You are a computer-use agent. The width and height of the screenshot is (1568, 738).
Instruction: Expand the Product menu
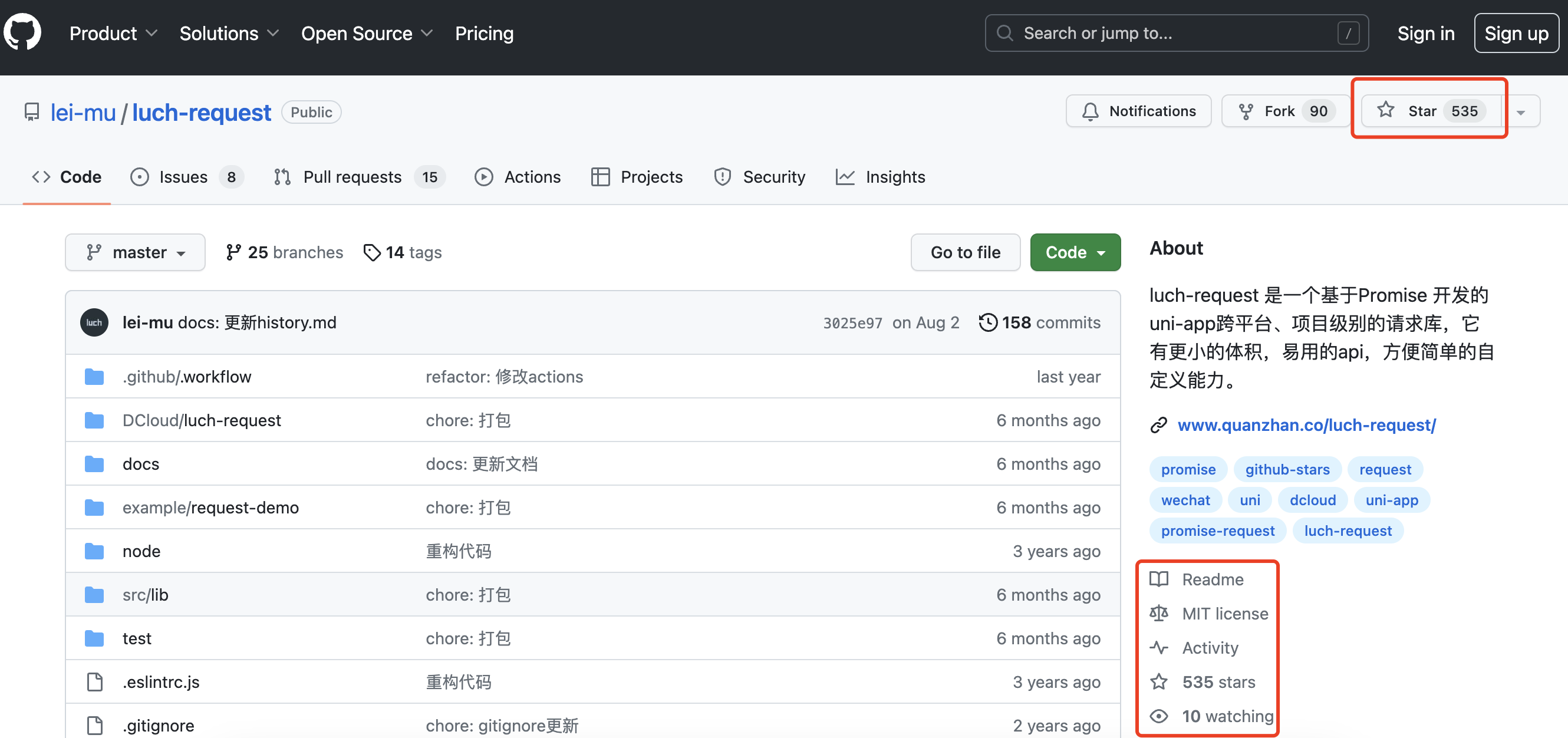[x=113, y=33]
